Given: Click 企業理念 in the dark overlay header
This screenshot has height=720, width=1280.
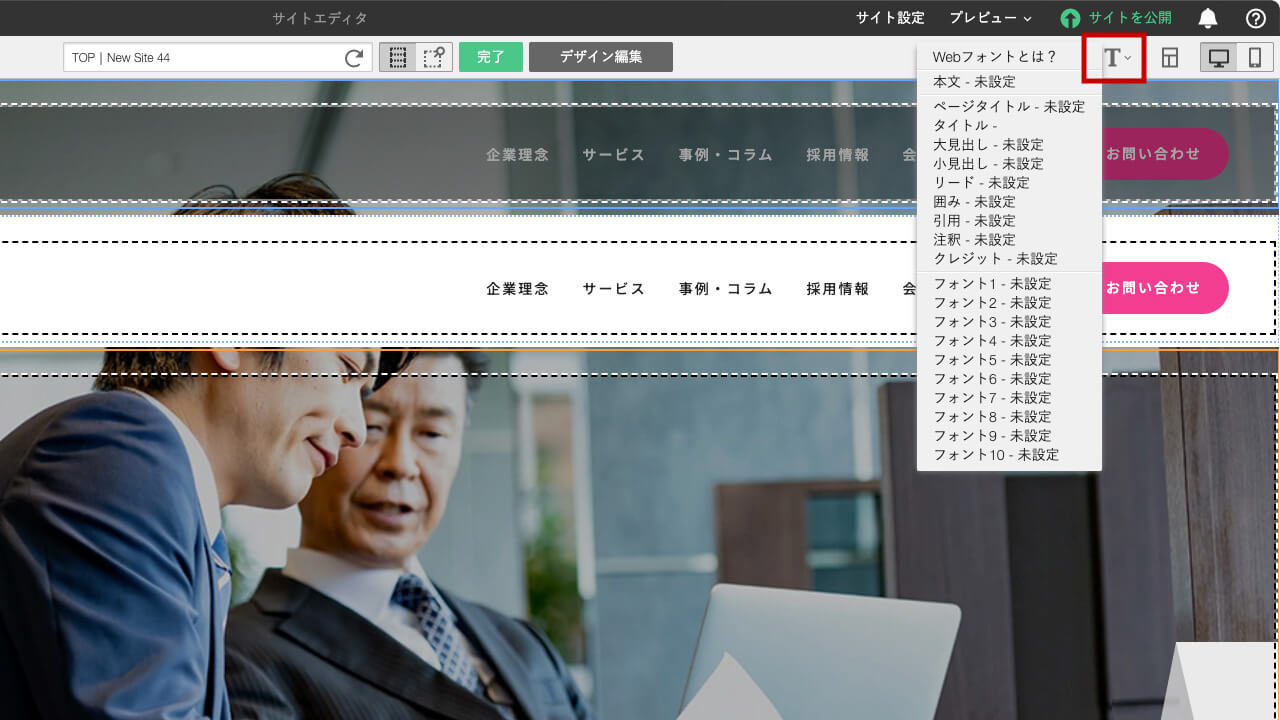Looking at the screenshot, I should coord(517,154).
